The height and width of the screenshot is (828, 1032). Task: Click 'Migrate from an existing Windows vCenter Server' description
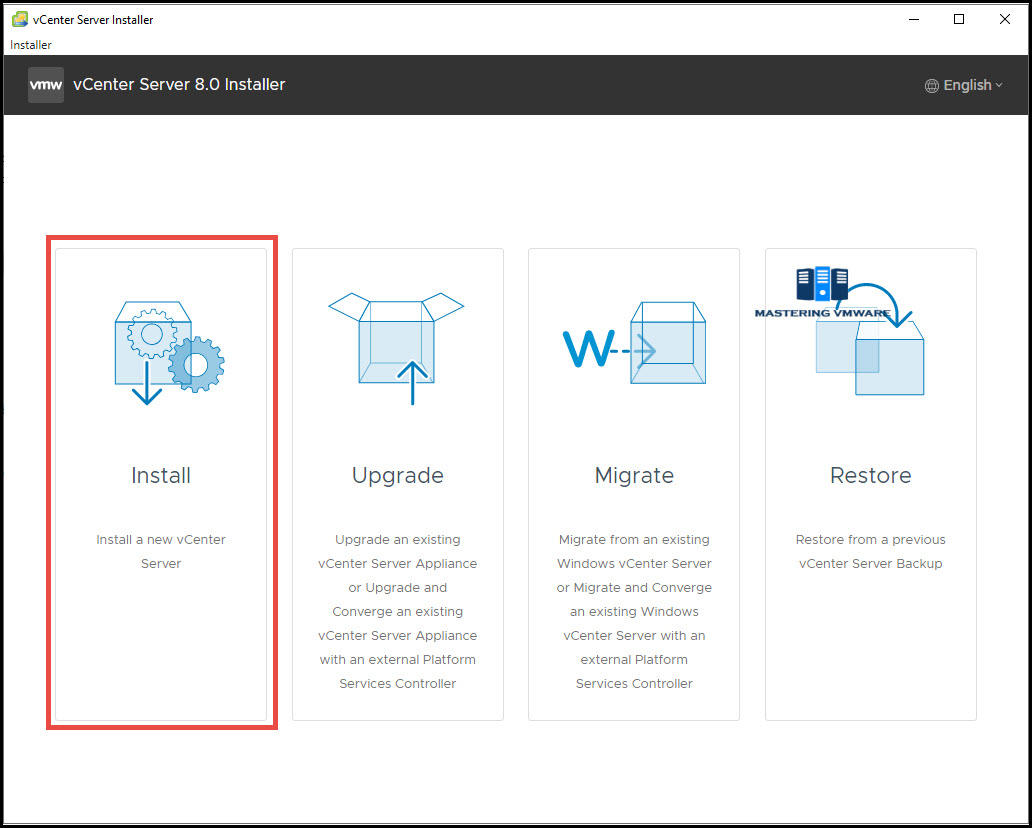pos(634,611)
